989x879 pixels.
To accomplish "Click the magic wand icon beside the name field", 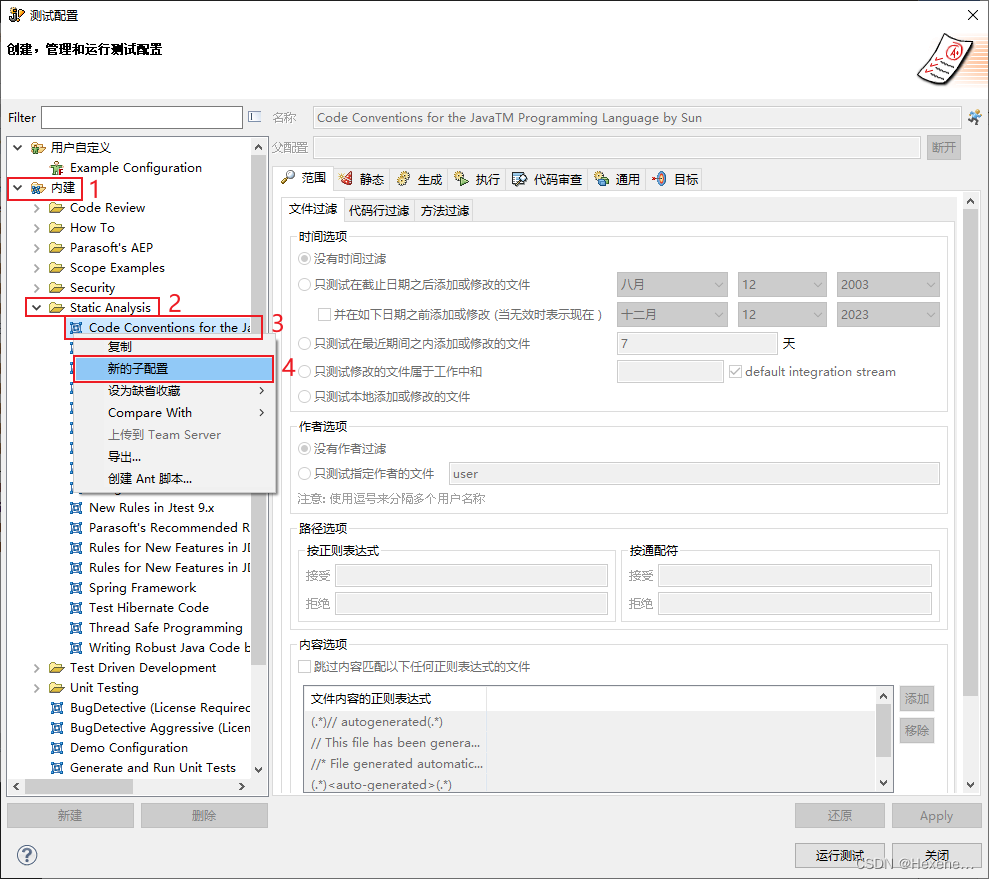I will click(975, 117).
